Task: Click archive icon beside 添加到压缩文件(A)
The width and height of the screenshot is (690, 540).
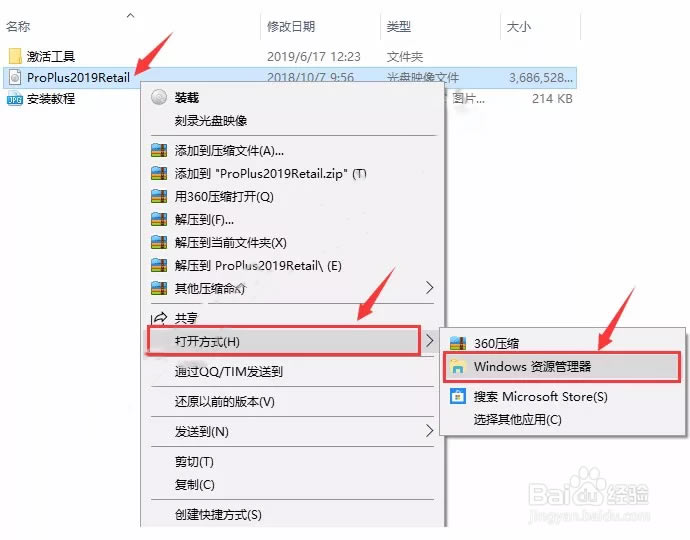Action: coord(159,151)
